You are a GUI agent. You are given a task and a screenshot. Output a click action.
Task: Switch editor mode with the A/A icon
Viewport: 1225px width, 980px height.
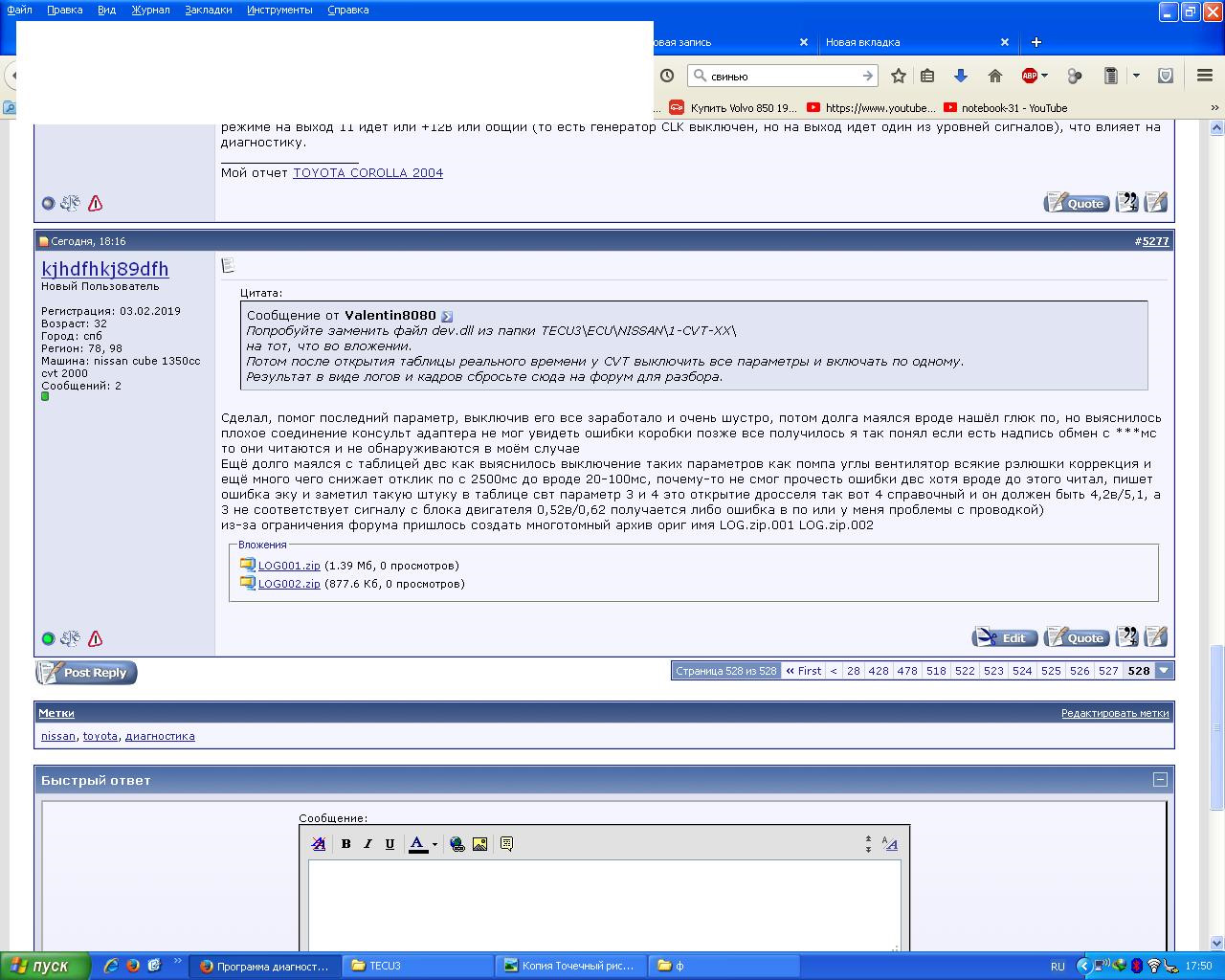(x=889, y=844)
